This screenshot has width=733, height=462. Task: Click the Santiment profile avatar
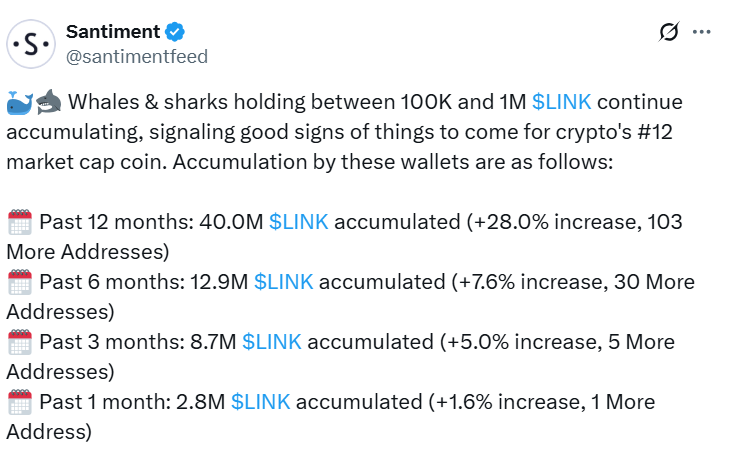31,43
